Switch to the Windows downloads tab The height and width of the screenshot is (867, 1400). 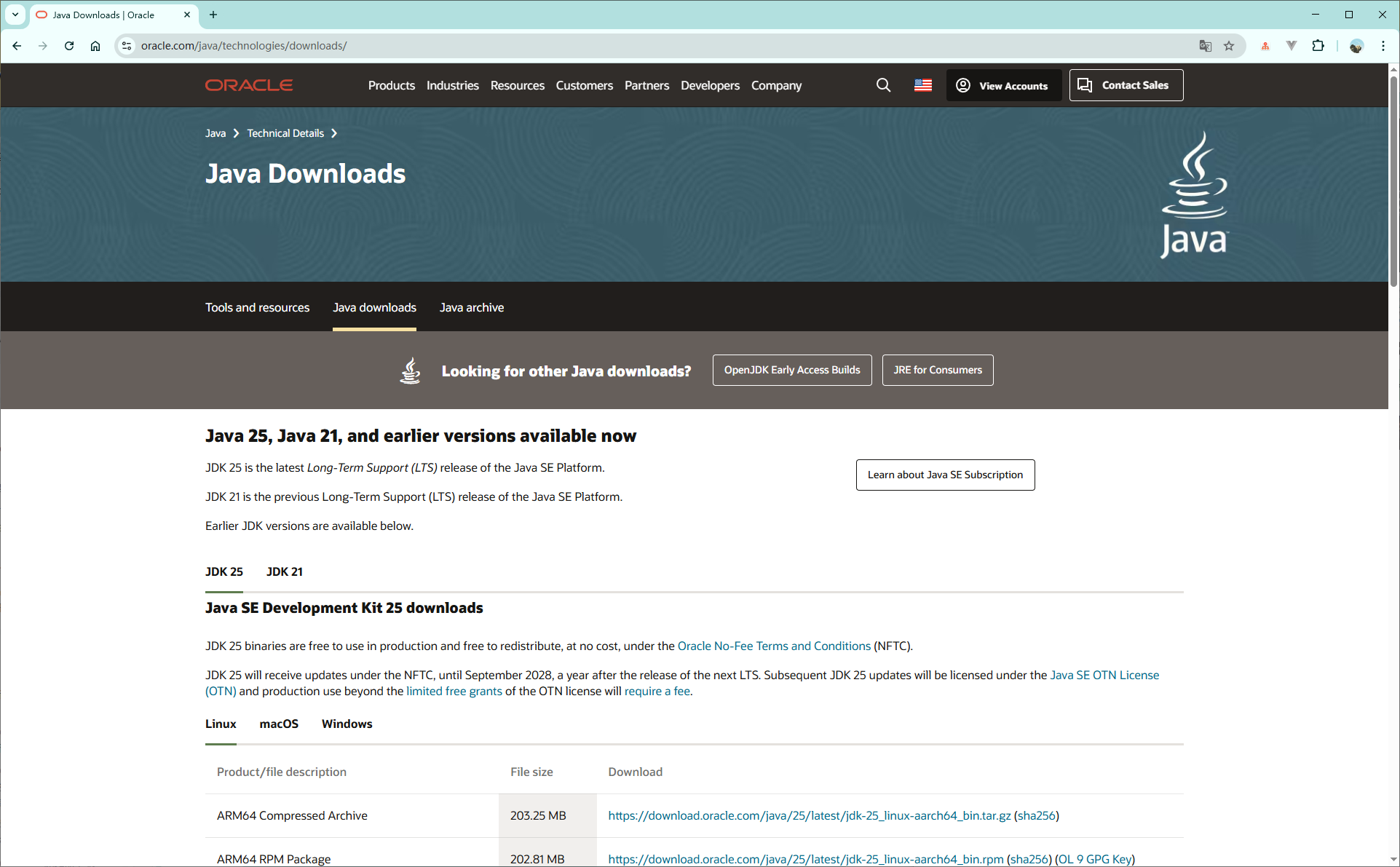(347, 724)
